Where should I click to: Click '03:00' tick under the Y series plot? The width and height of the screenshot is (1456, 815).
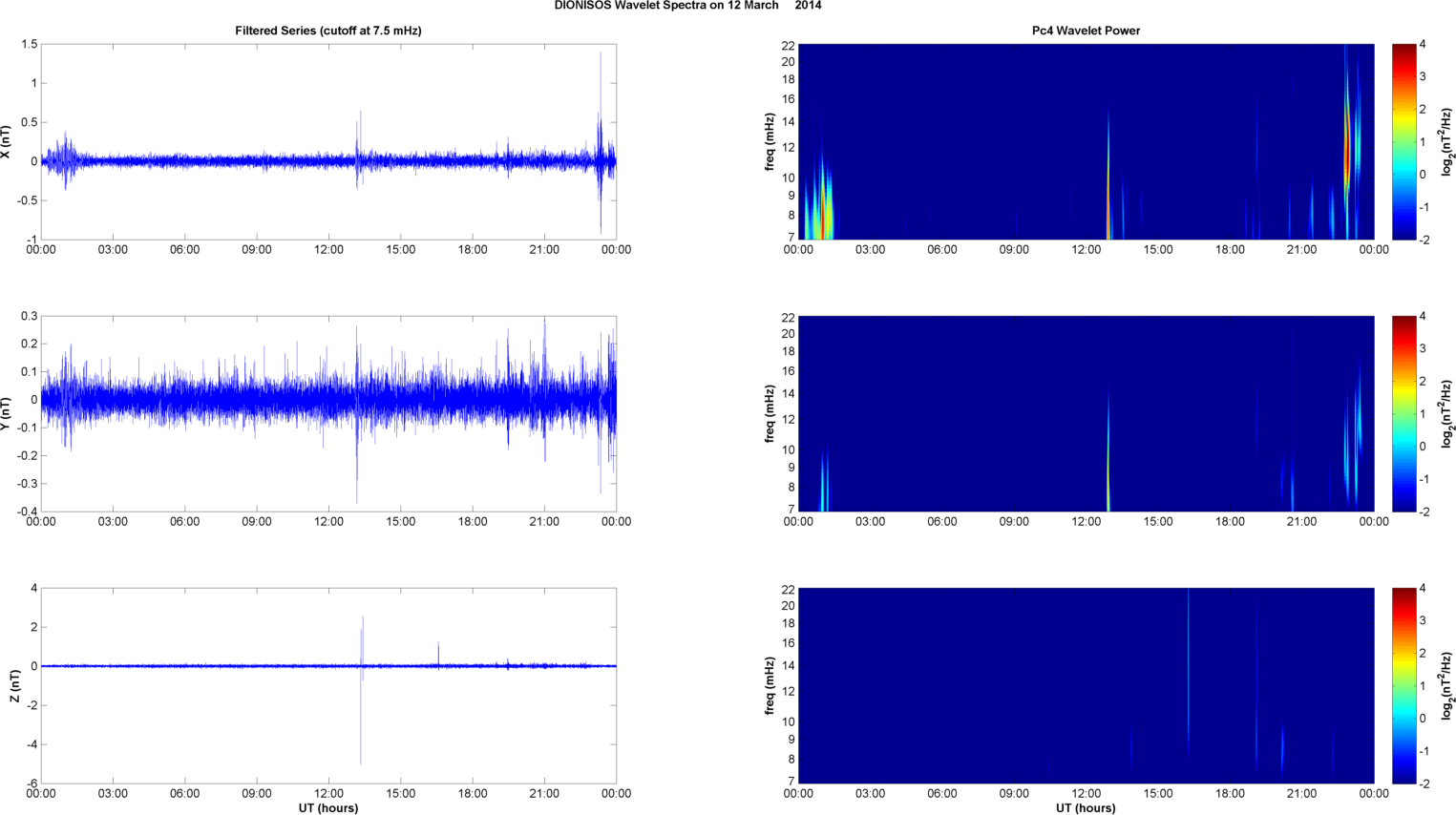[x=113, y=522]
